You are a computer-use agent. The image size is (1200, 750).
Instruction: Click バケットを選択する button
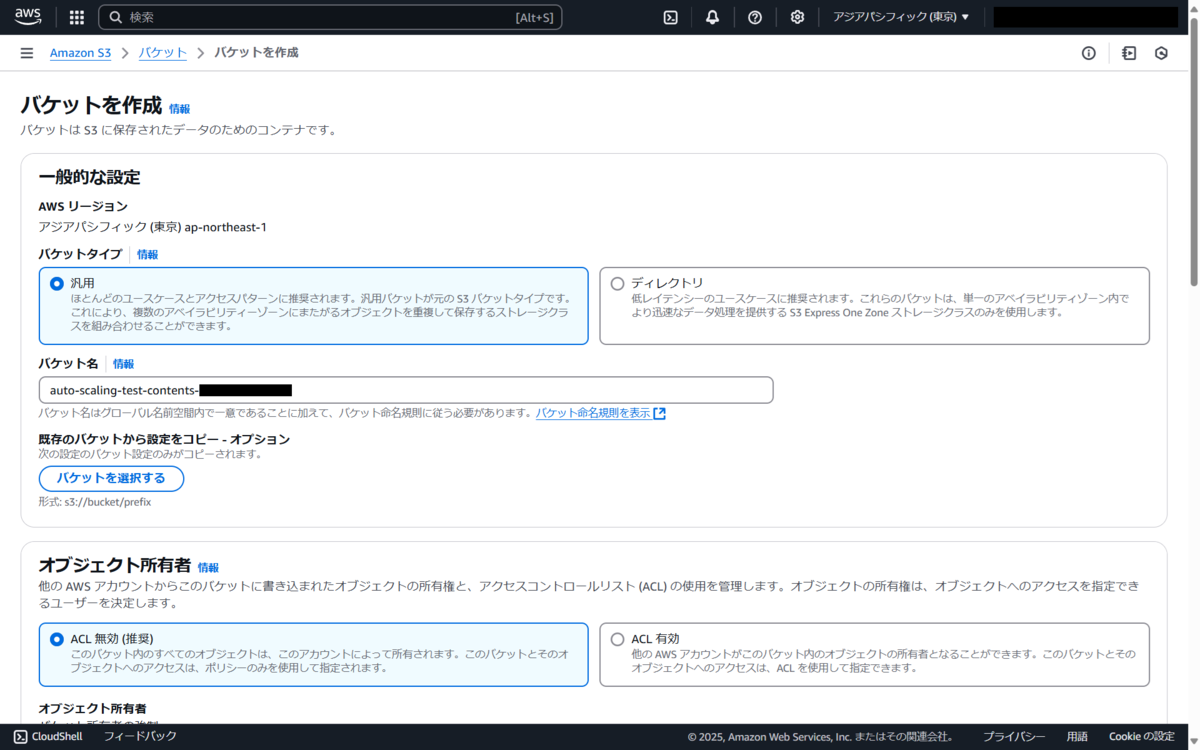[x=111, y=478]
